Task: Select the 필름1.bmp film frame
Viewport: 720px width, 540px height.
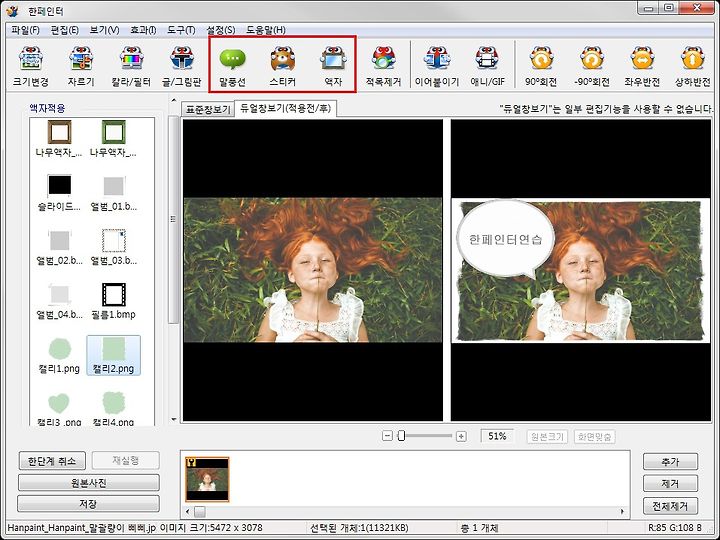Action: (x=113, y=301)
